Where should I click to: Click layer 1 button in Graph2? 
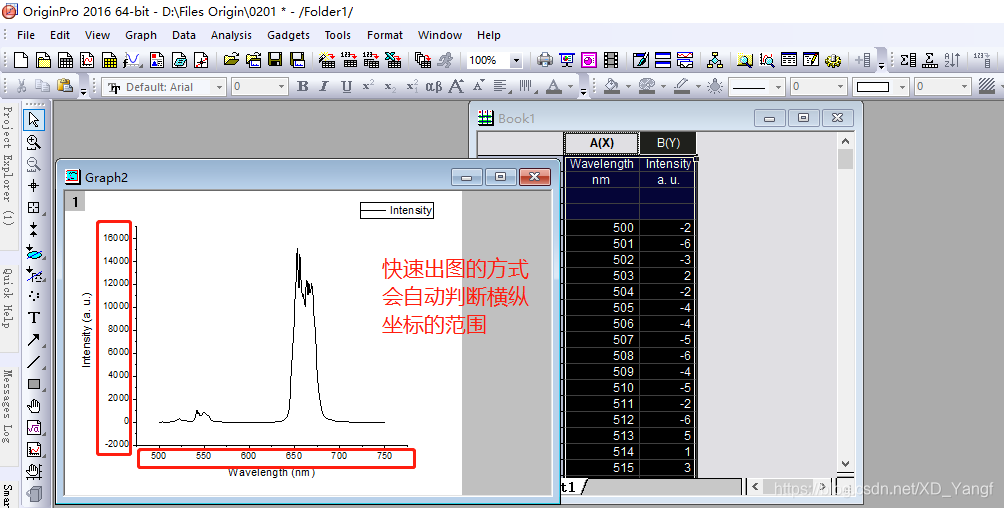pyautogui.click(x=75, y=202)
